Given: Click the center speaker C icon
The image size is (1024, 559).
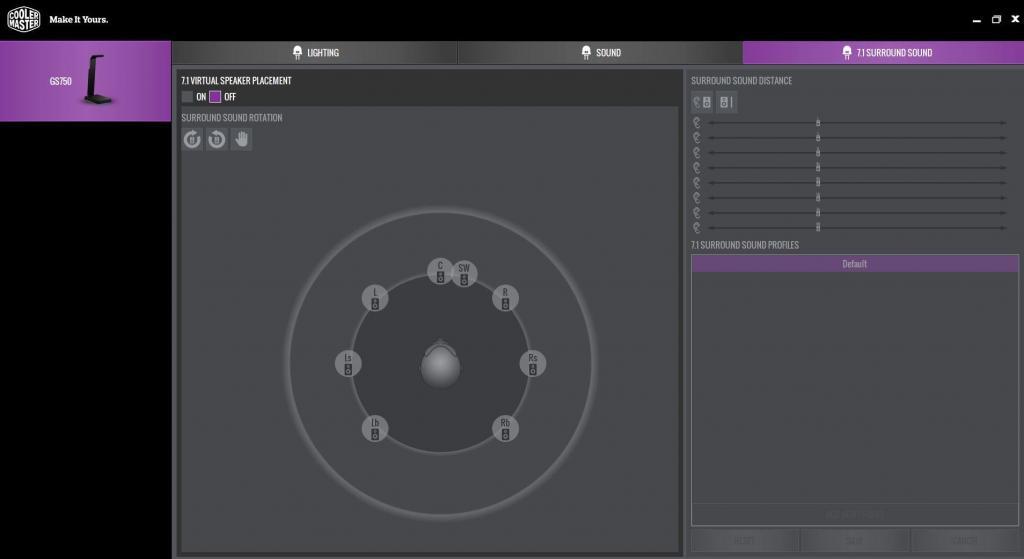Looking at the screenshot, I should coord(440,270).
